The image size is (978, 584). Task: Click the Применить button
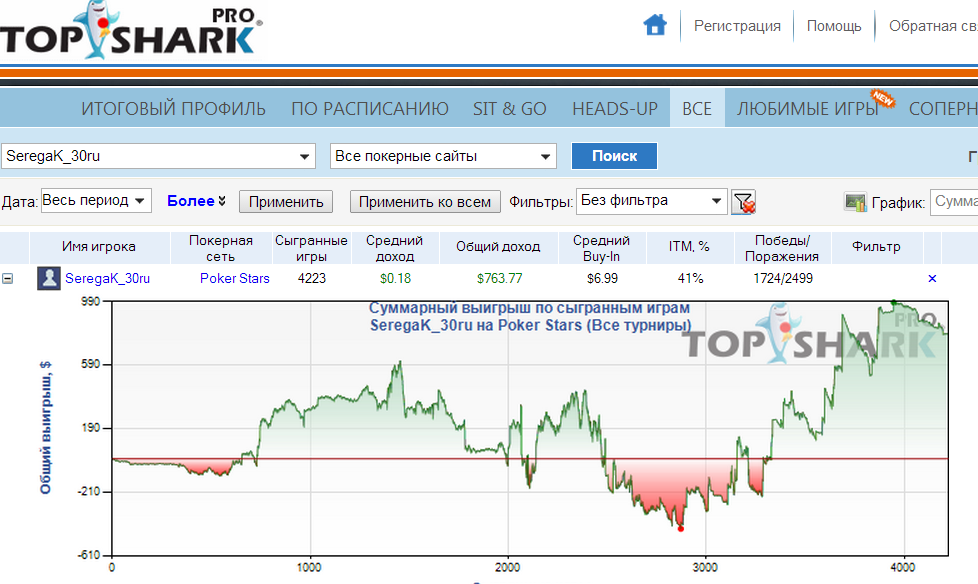286,202
